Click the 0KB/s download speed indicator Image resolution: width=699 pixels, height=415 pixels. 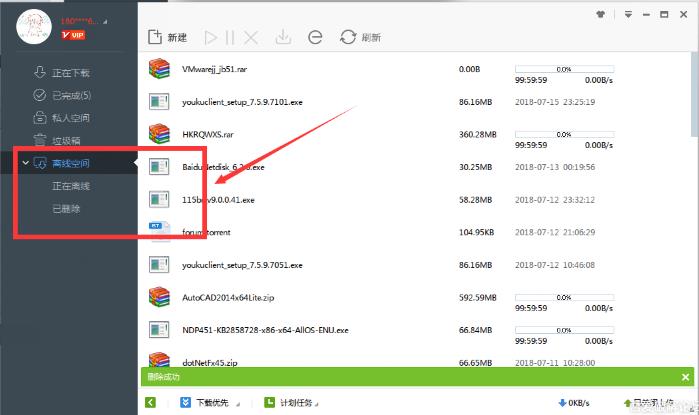tap(574, 403)
